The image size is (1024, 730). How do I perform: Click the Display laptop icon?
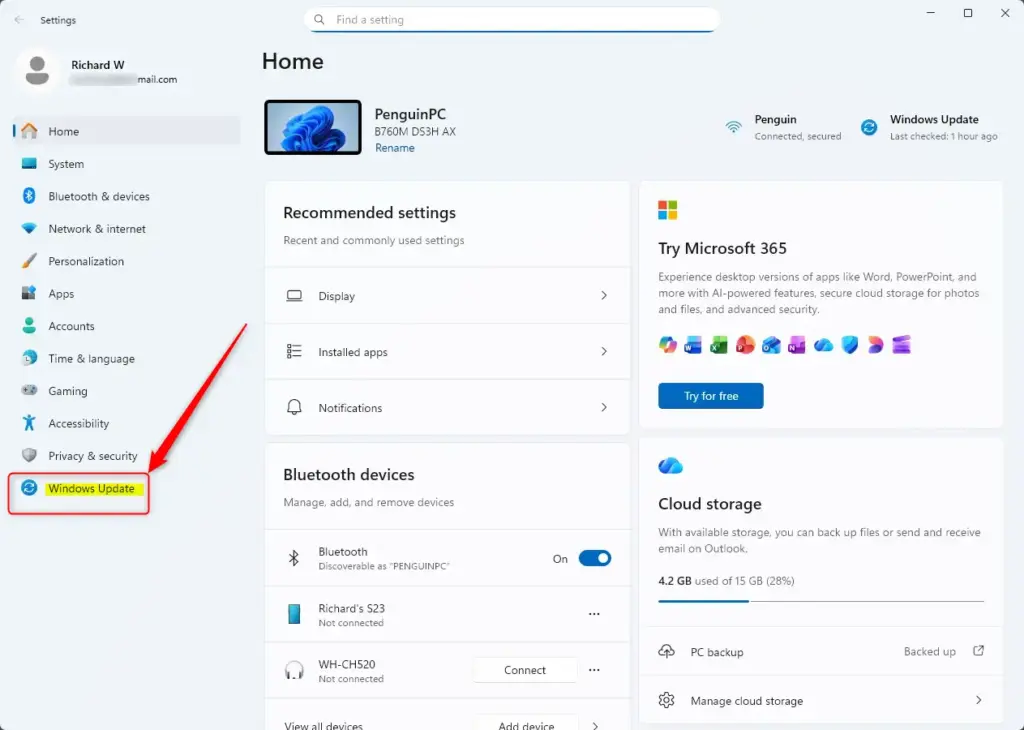[x=295, y=296]
